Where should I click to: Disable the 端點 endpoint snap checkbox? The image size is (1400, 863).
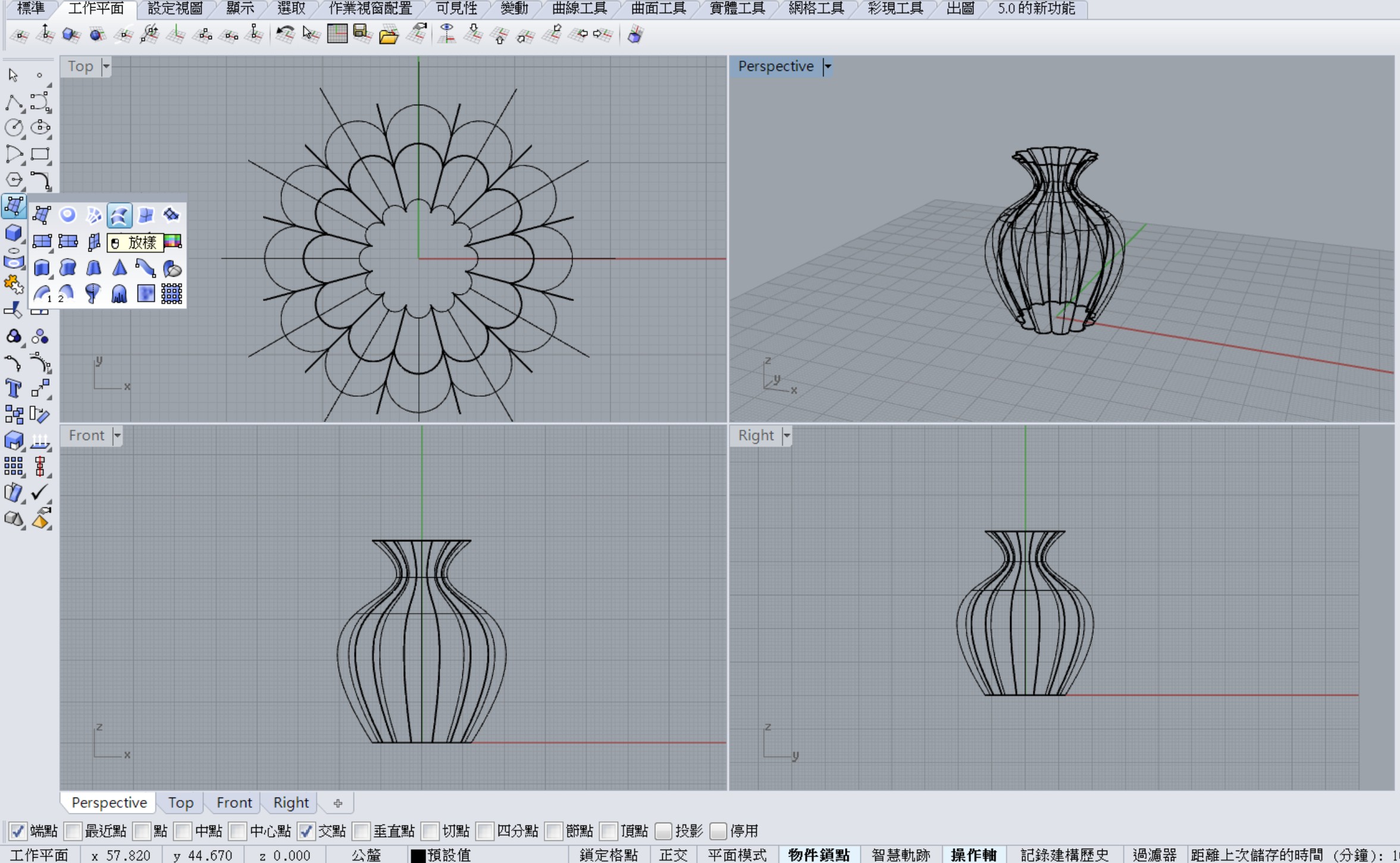coord(17,831)
